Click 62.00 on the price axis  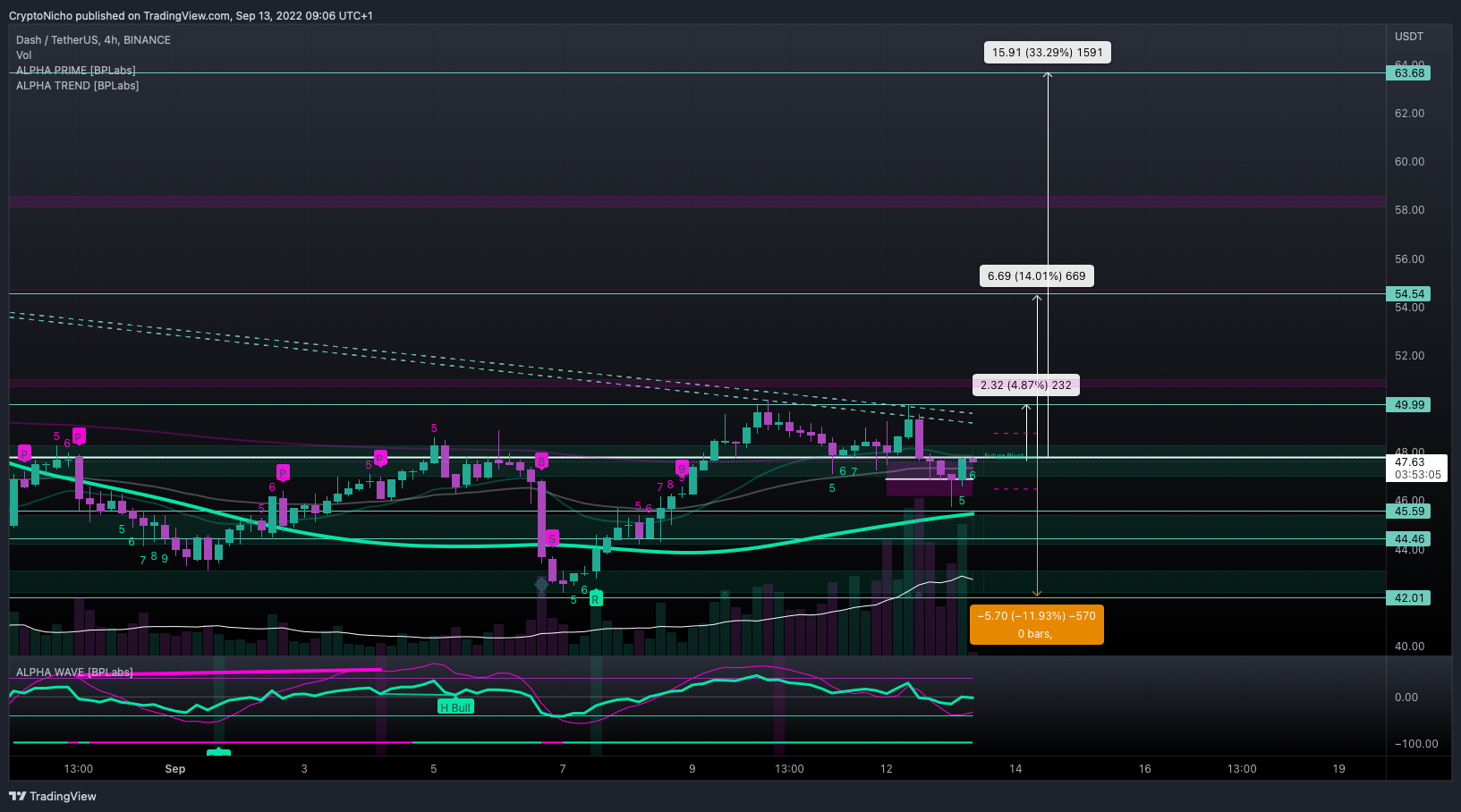tap(1409, 114)
